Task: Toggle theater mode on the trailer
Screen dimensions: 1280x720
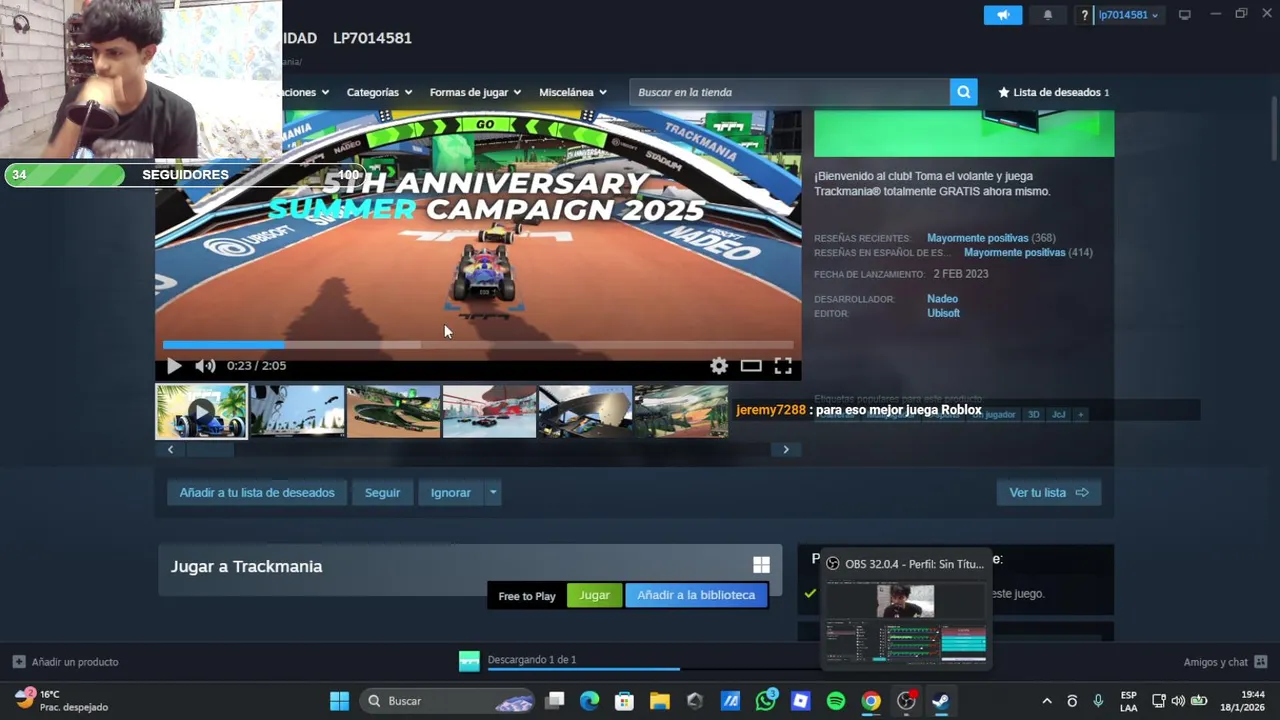Action: click(x=751, y=366)
